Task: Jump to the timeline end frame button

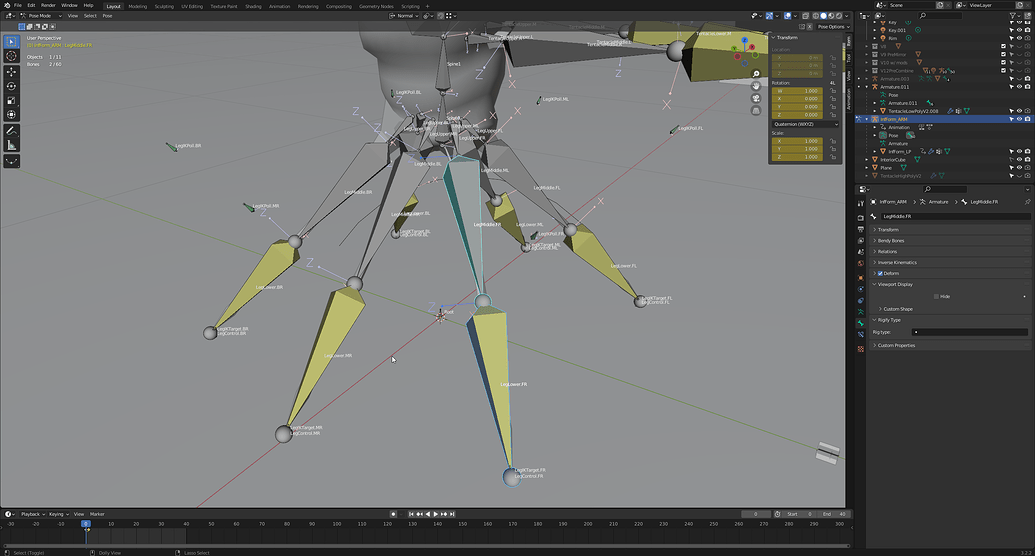Action: [452, 514]
